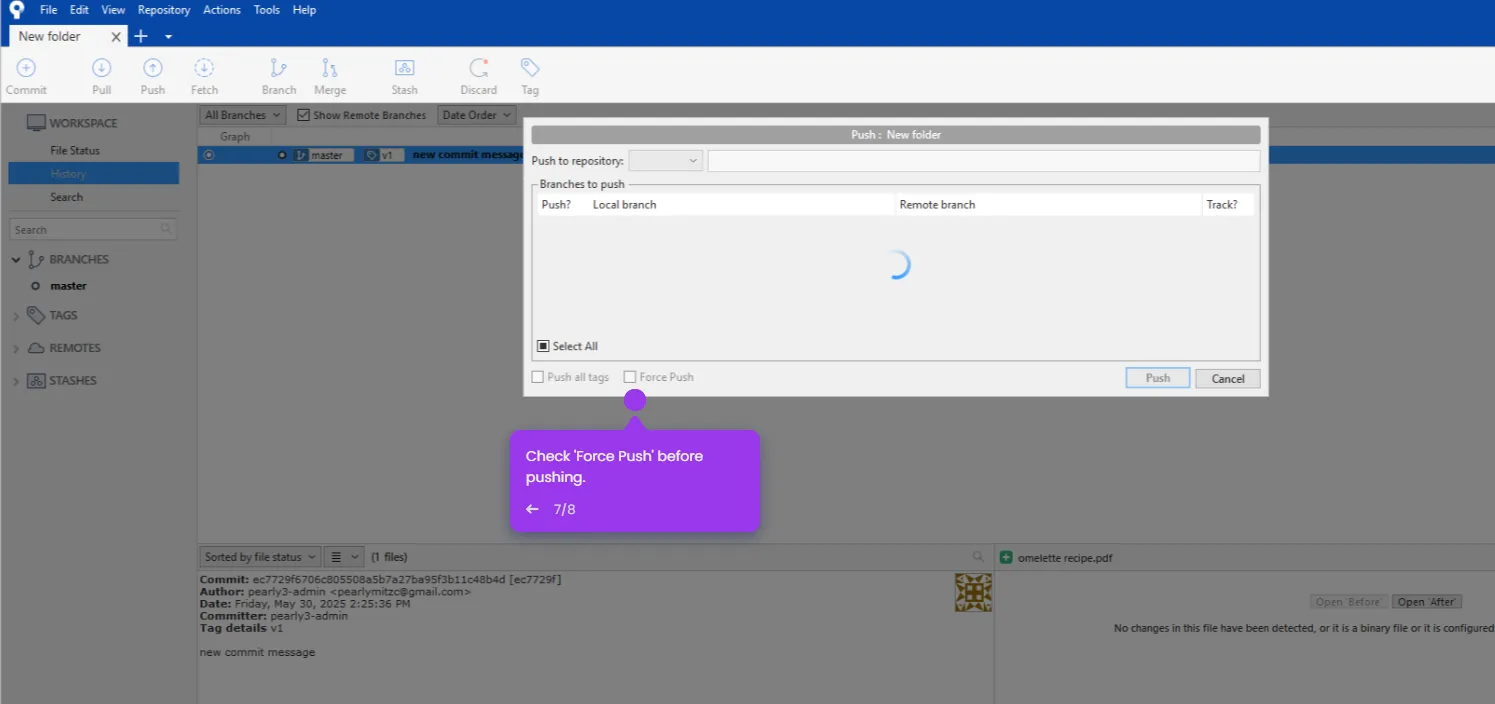Click the omelette recipe.pdf added-file icon

(1006, 557)
